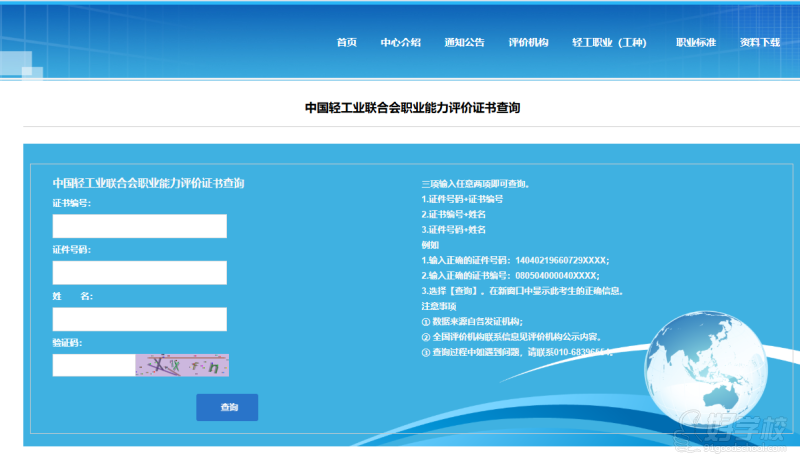Focus the 姓名 input field
Screen dimensions: 800x465
point(140,319)
